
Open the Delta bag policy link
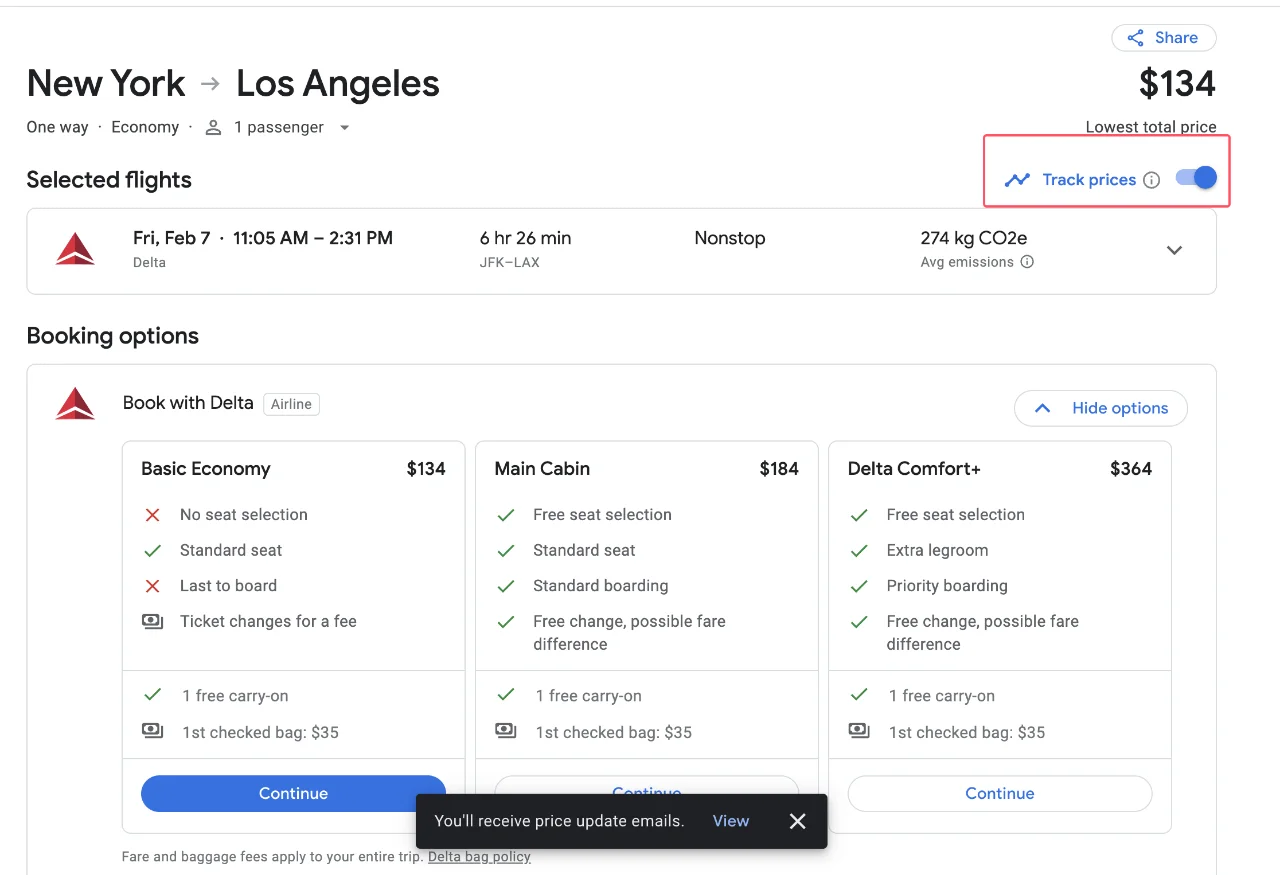click(x=479, y=856)
